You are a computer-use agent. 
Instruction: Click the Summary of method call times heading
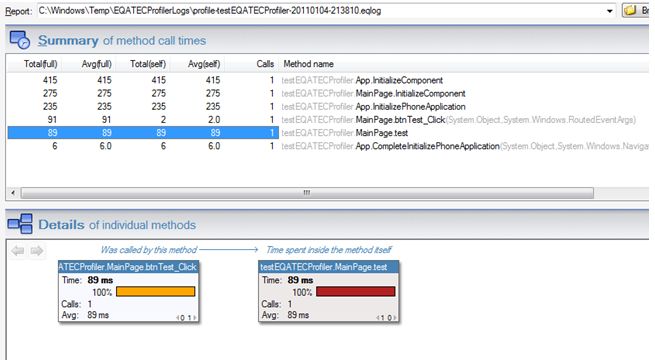pyautogui.click(x=122, y=41)
